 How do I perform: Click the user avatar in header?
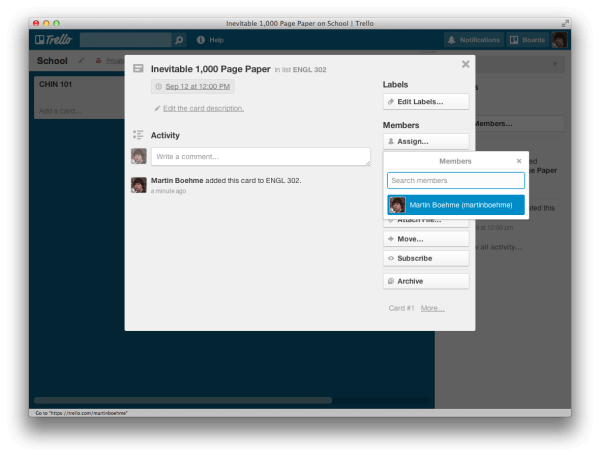[x=559, y=40]
